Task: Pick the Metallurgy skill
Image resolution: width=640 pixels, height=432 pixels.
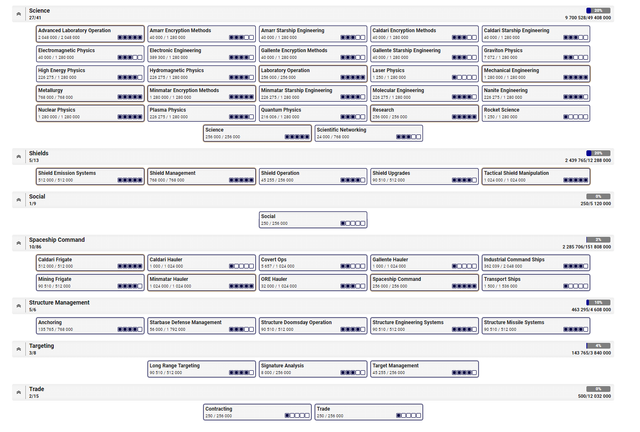Action: (90, 94)
